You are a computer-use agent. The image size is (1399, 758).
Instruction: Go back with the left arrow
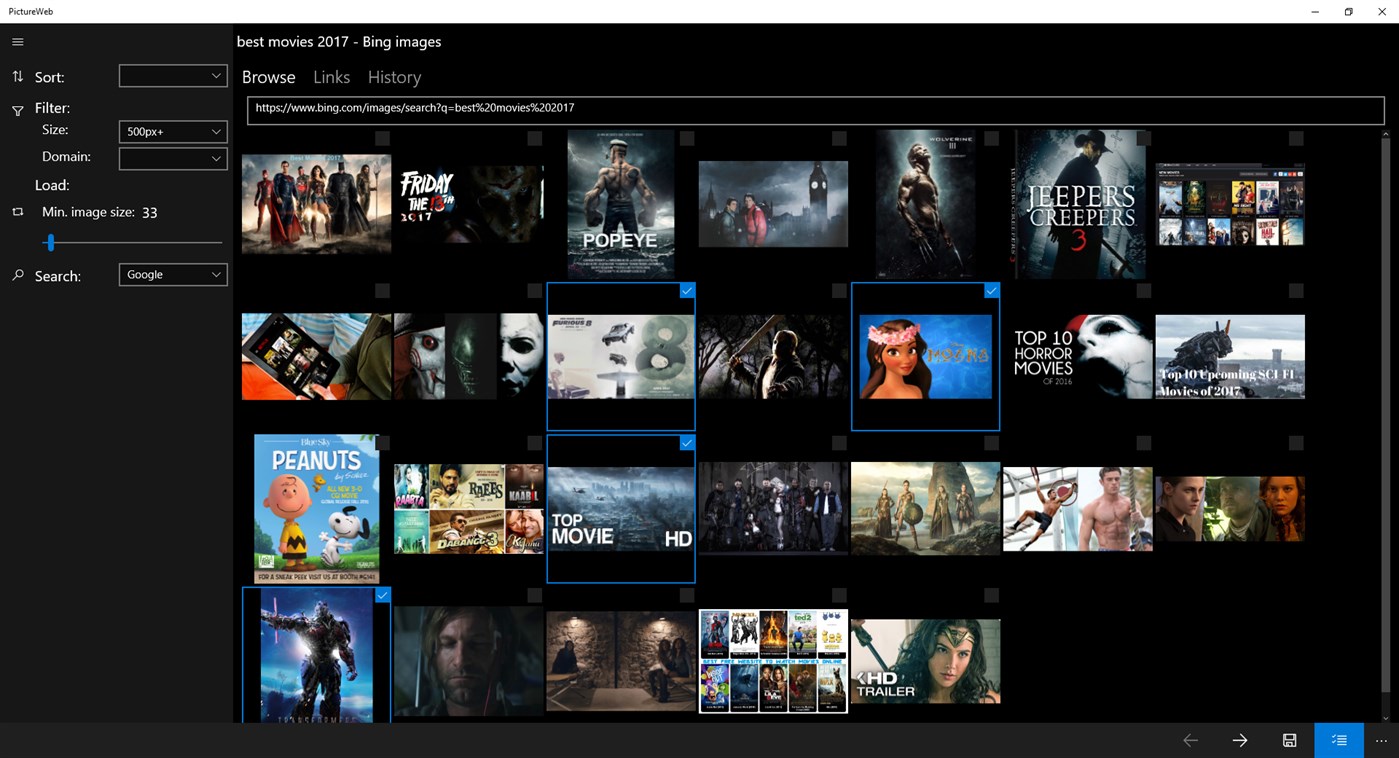(x=1190, y=740)
